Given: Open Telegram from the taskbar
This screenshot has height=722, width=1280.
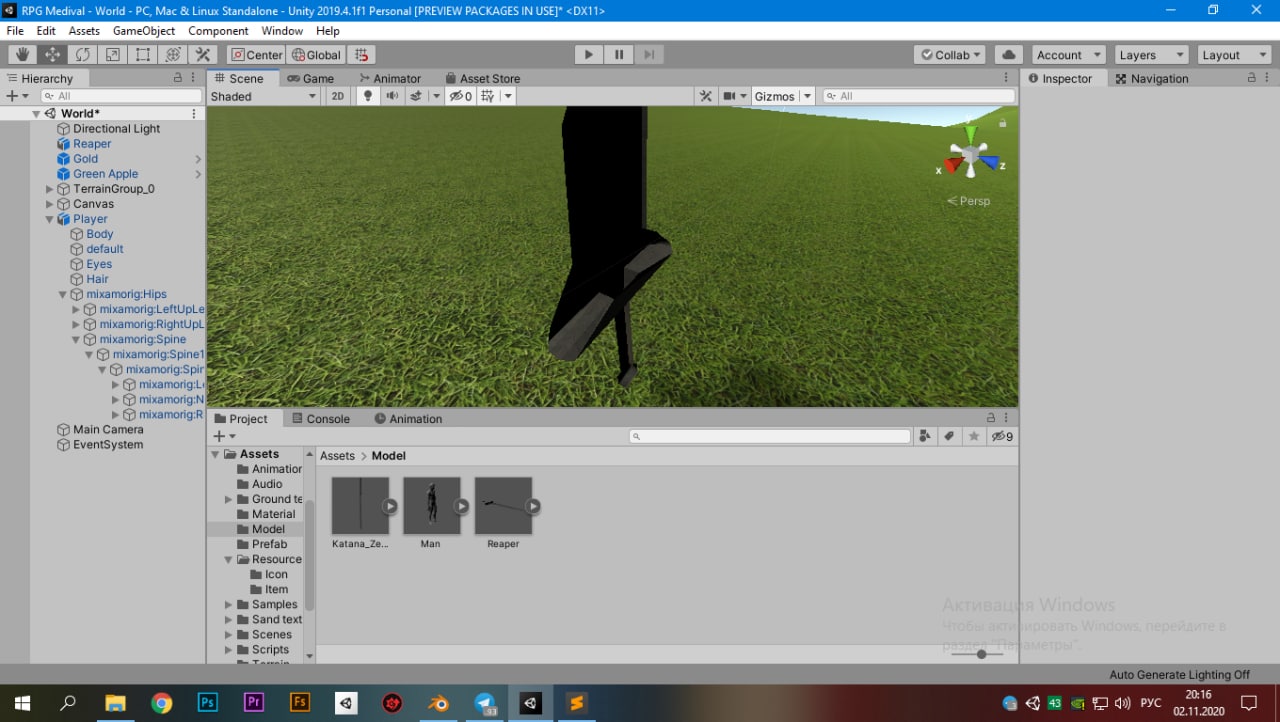Looking at the screenshot, I should point(485,703).
